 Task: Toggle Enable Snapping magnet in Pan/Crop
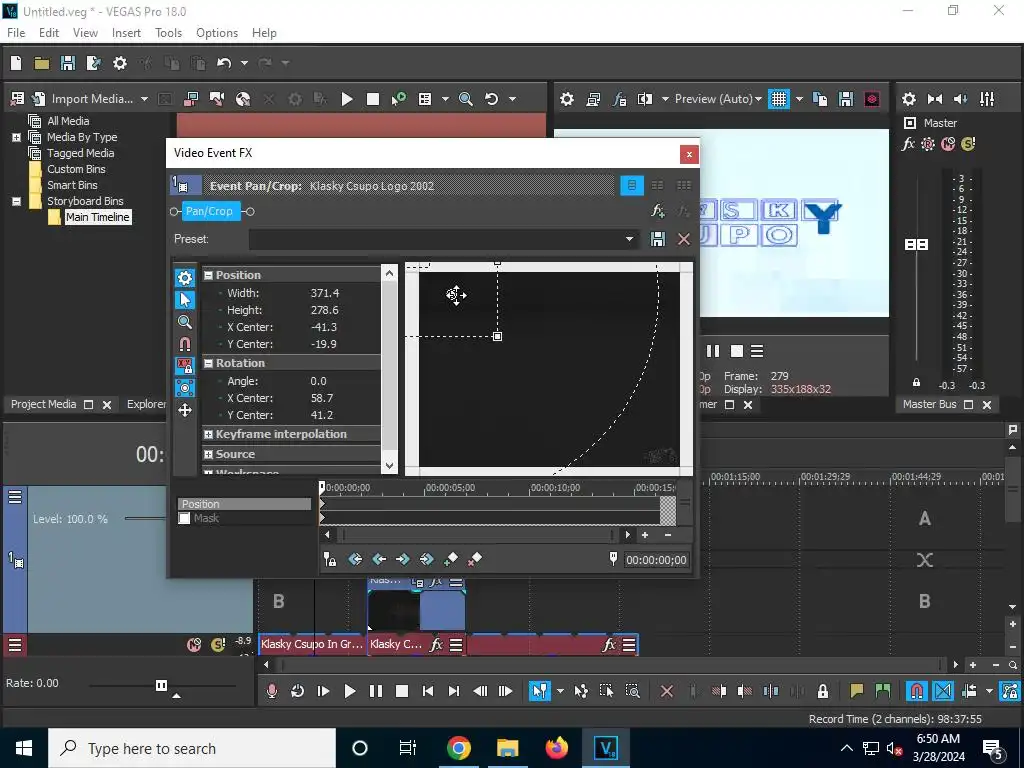[x=185, y=344]
